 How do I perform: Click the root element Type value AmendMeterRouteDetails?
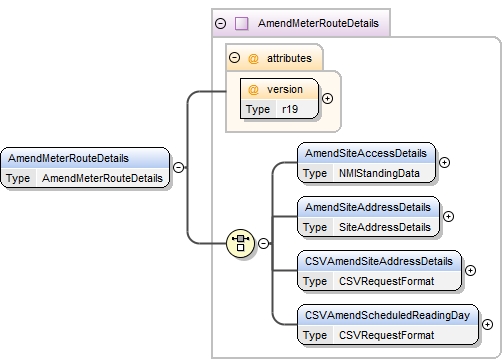point(102,178)
